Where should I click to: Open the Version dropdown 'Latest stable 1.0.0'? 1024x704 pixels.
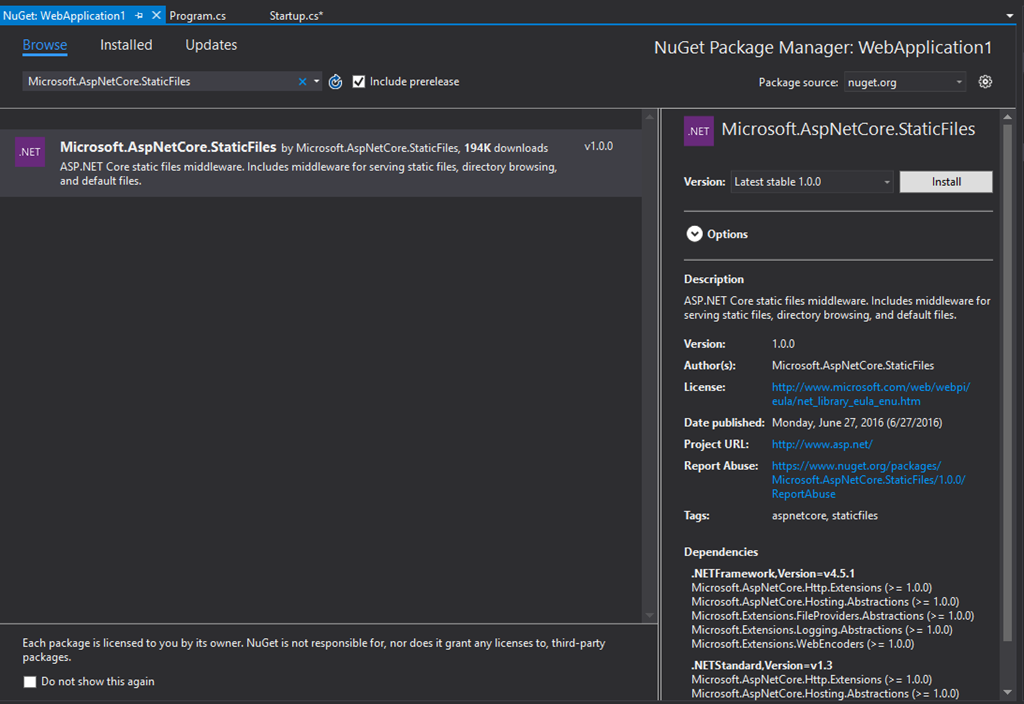point(812,182)
